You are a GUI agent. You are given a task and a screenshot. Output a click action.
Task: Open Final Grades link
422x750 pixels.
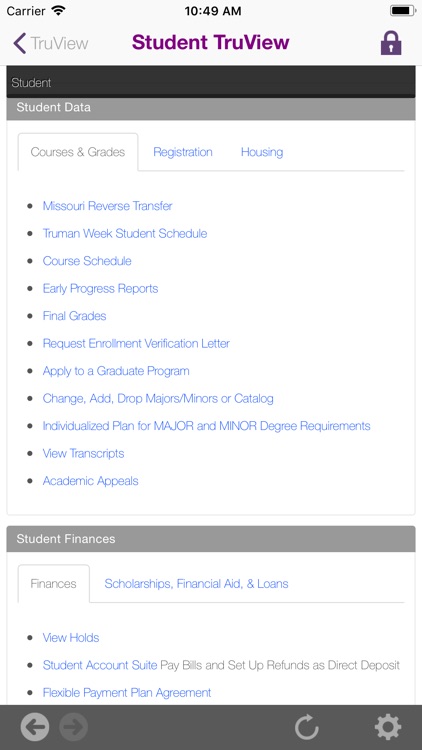coord(75,316)
